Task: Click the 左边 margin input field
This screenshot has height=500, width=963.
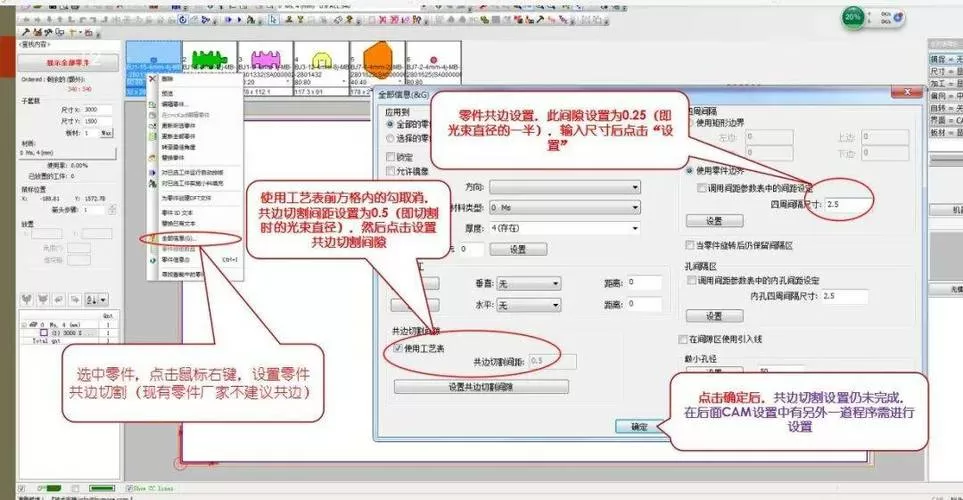Action: pos(768,136)
